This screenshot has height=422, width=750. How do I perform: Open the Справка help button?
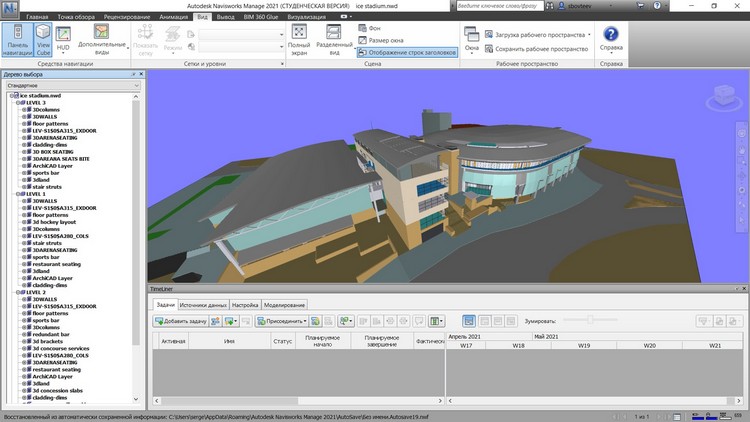[611, 39]
